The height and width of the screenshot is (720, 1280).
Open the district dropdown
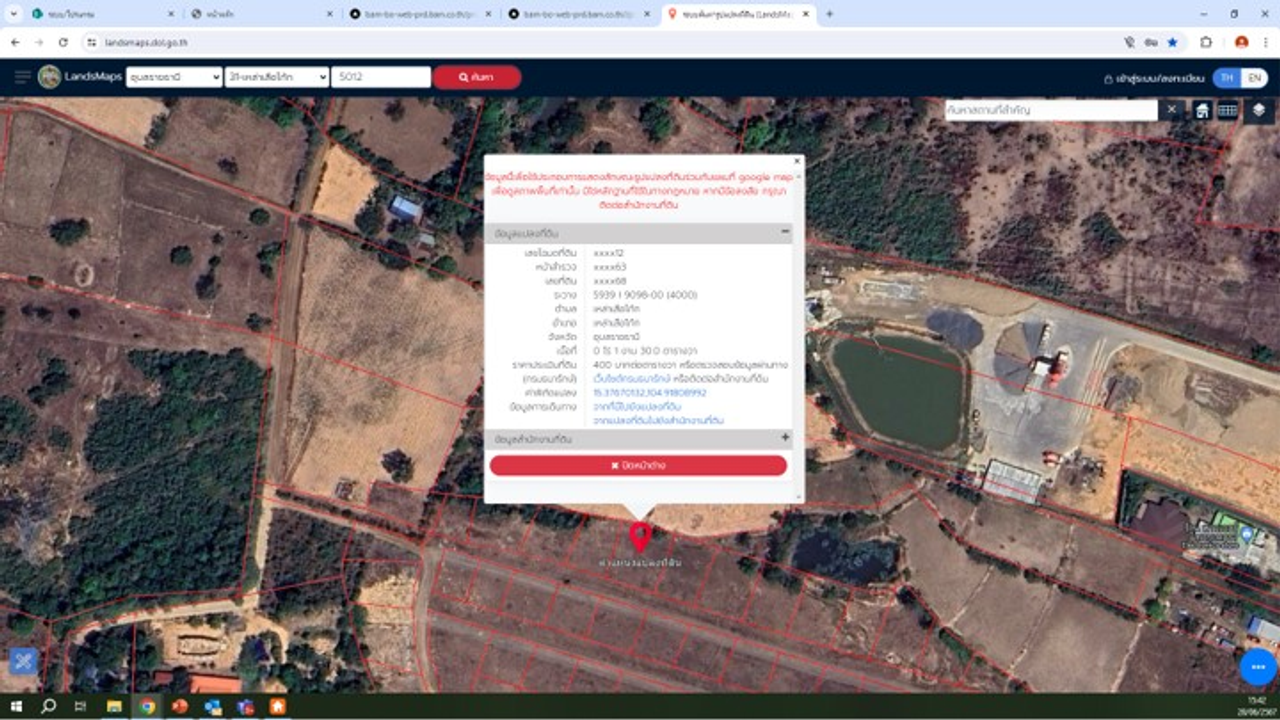pos(277,77)
